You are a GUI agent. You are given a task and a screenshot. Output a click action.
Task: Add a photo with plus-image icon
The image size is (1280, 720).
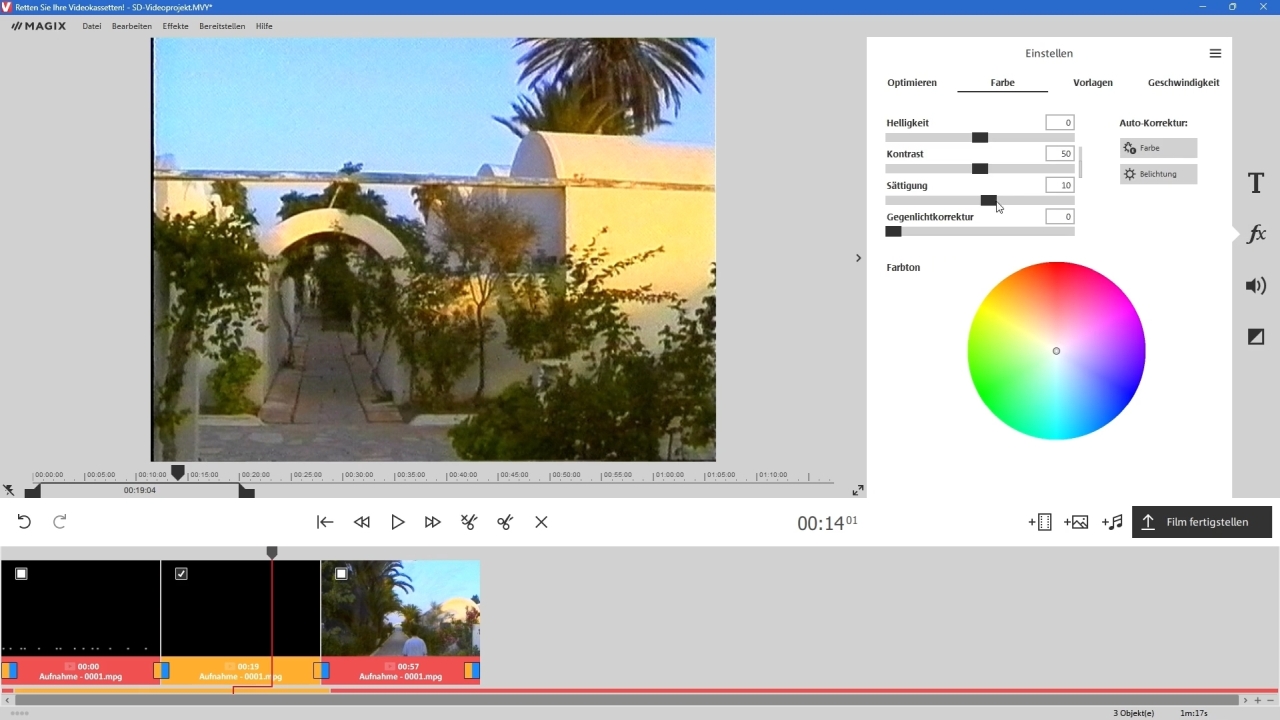pyautogui.click(x=1076, y=522)
